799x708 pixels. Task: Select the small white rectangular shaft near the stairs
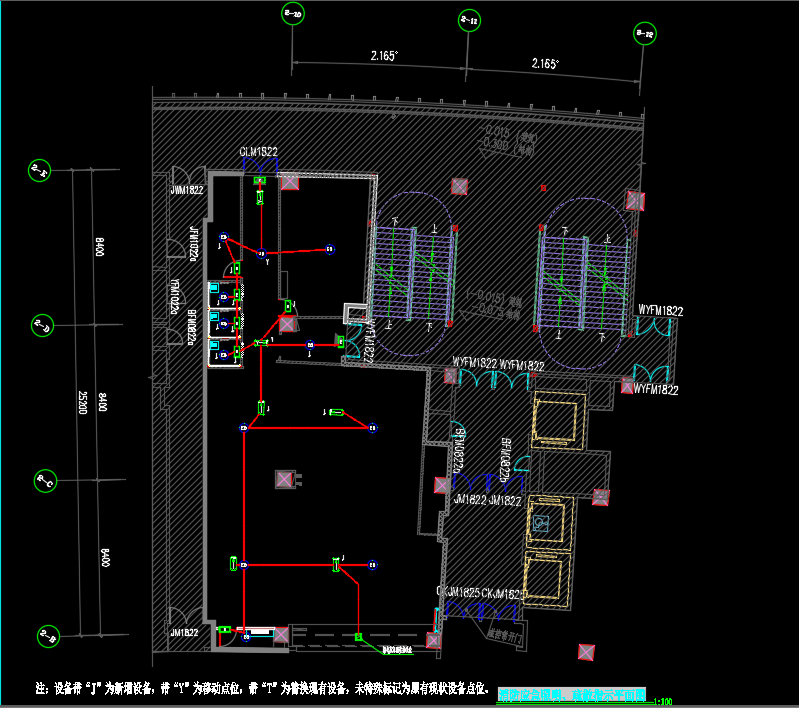[354, 312]
